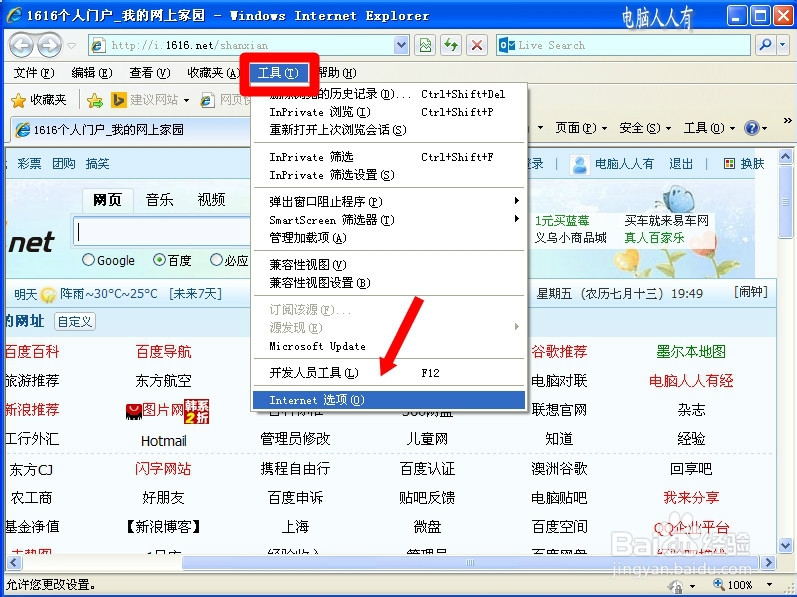797x597 pixels.
Task: Choose Internet 选项(O) menu entry
Action: tap(389, 400)
